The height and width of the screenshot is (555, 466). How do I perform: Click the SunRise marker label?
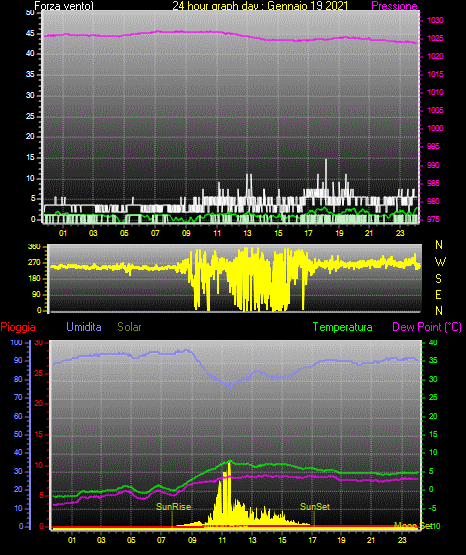pyautogui.click(x=174, y=507)
